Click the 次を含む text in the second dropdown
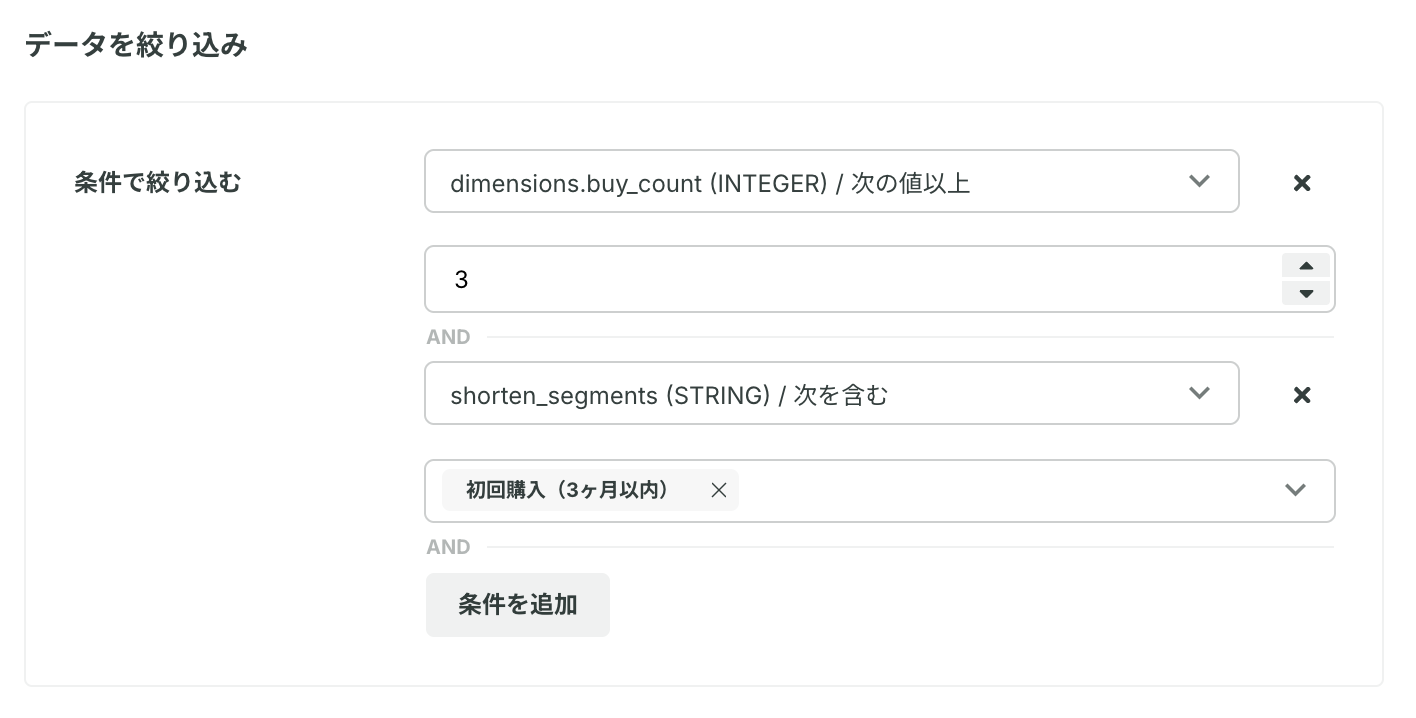 (x=841, y=395)
